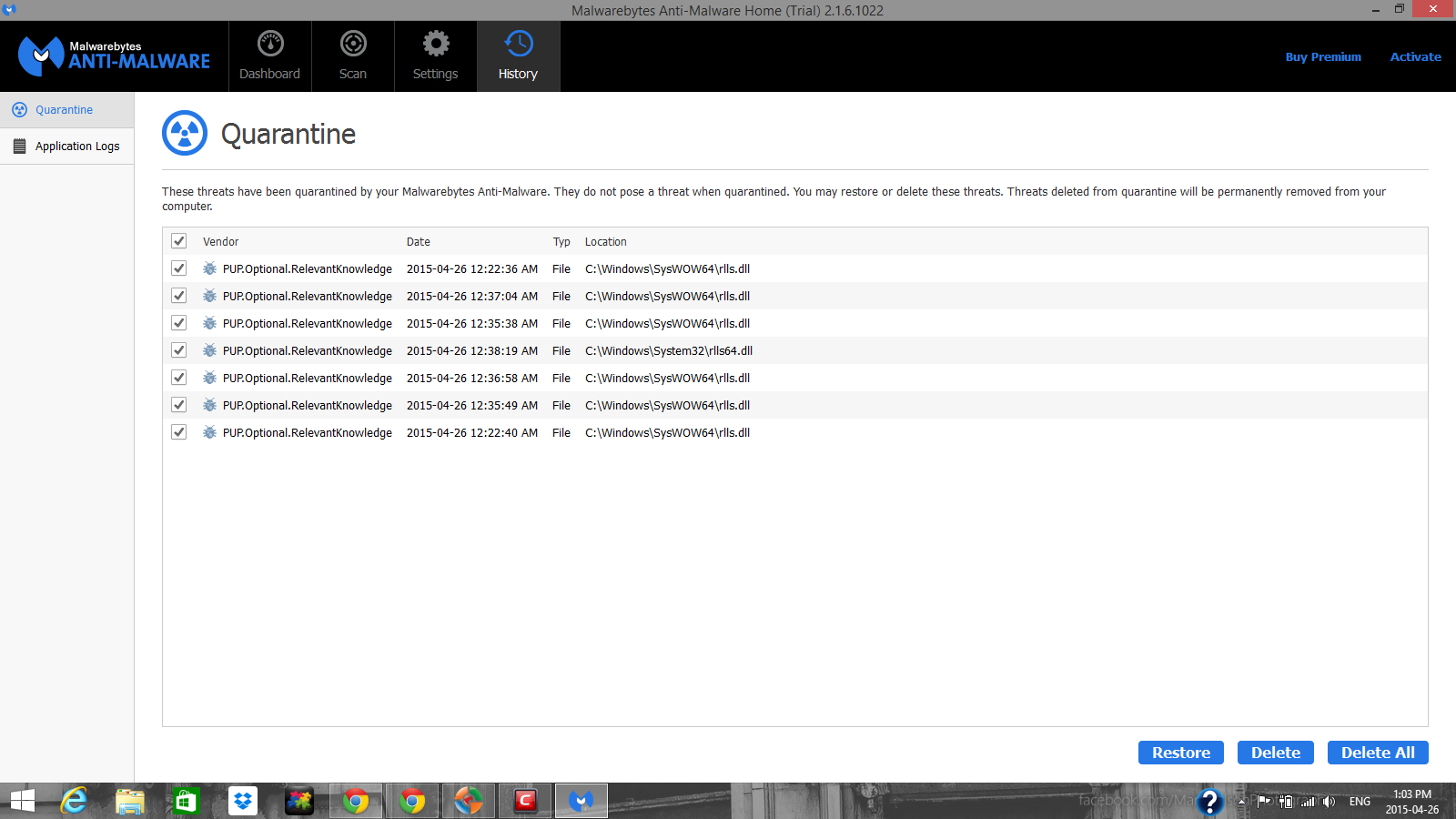Open the Dashboard tab
Image resolution: width=1456 pixels, height=819 pixels.
[269, 56]
